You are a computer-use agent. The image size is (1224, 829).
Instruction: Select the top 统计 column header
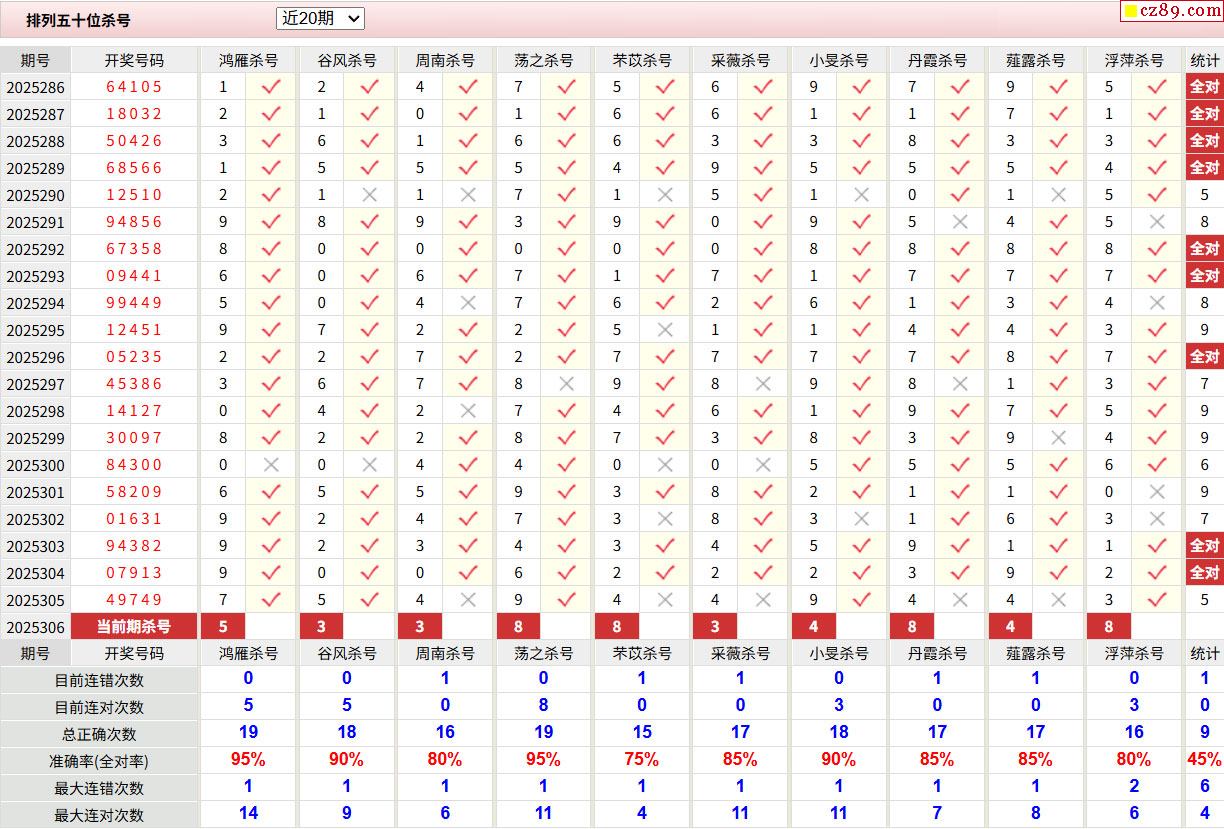(x=1204, y=60)
